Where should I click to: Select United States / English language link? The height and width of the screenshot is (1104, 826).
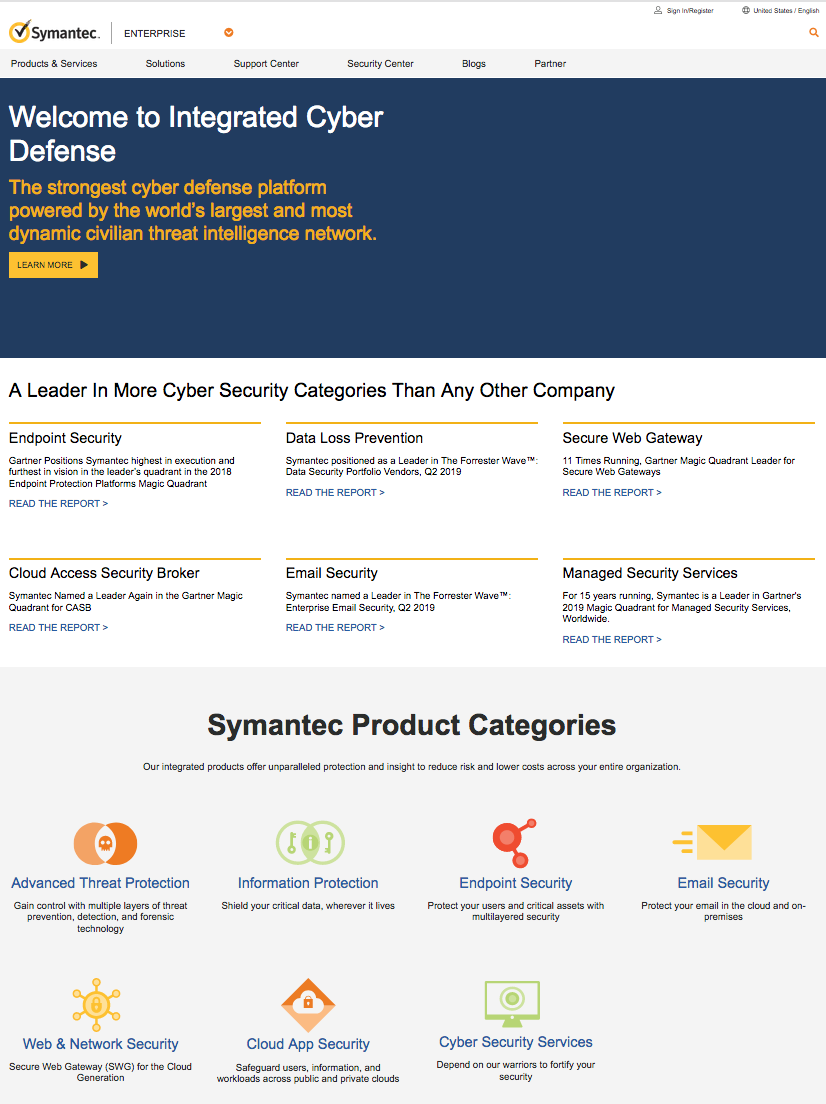[x=786, y=11]
